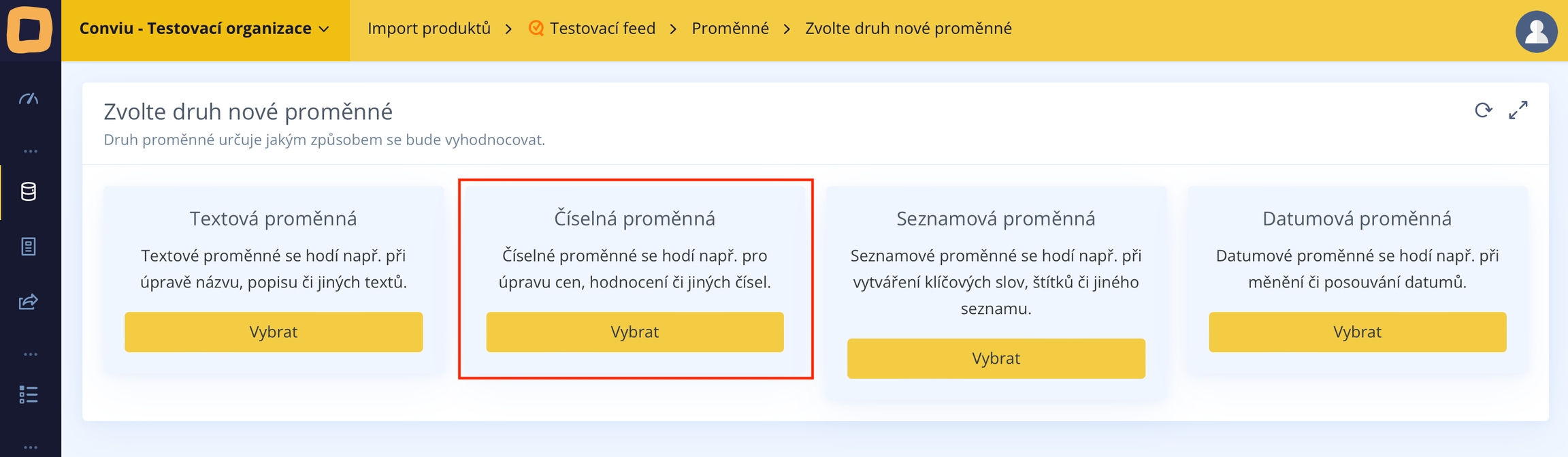Expand the Conviu organization dropdown

pyautogui.click(x=205, y=29)
